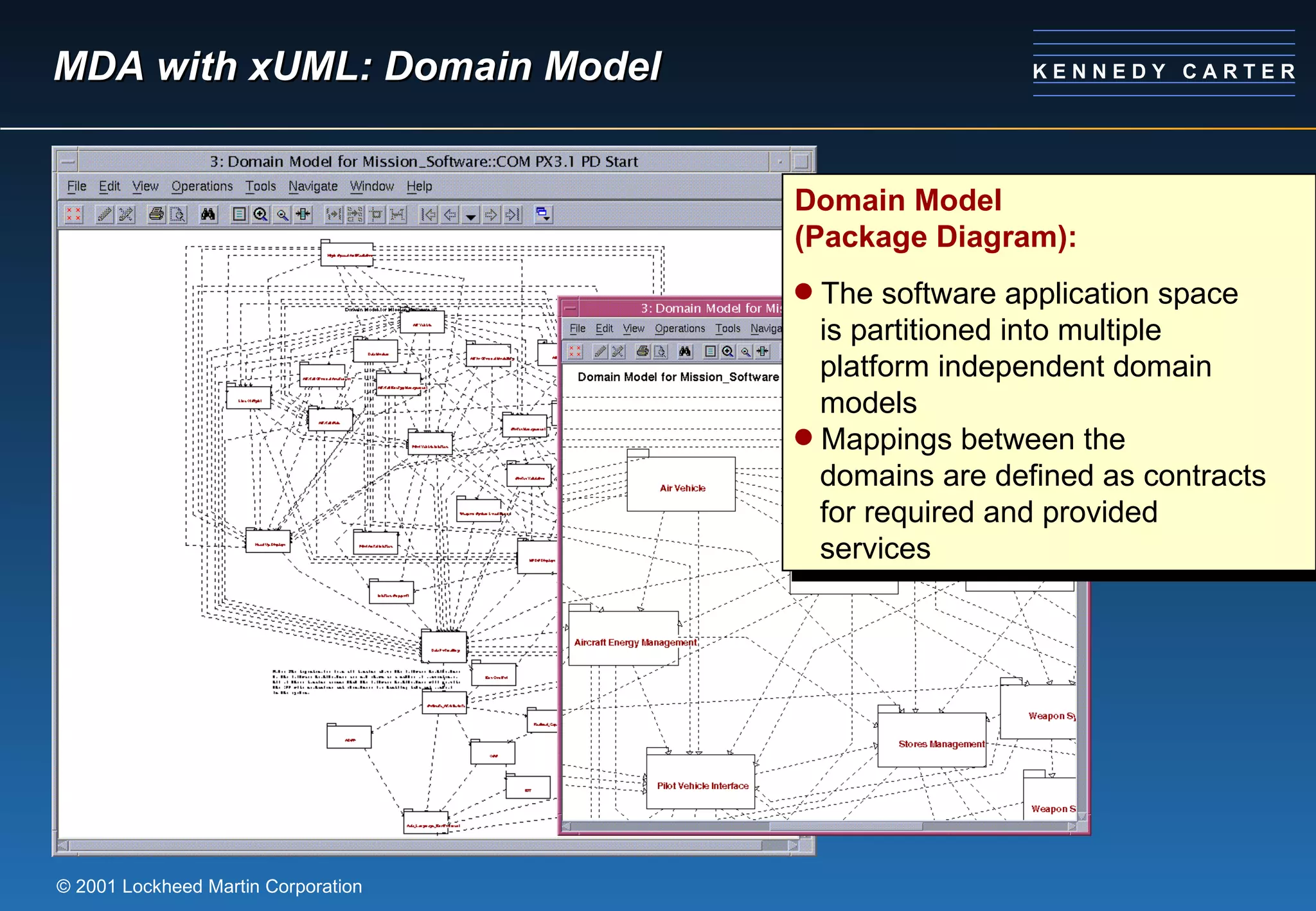Image resolution: width=1316 pixels, height=911 pixels.
Task: Click the red X's grid toolbar icon
Action: pos(74,215)
